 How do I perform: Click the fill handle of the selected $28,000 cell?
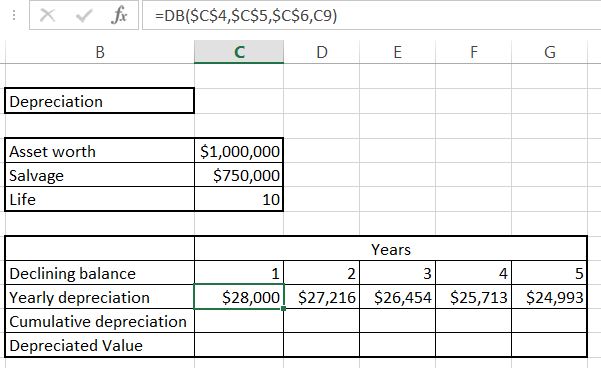tap(283, 308)
